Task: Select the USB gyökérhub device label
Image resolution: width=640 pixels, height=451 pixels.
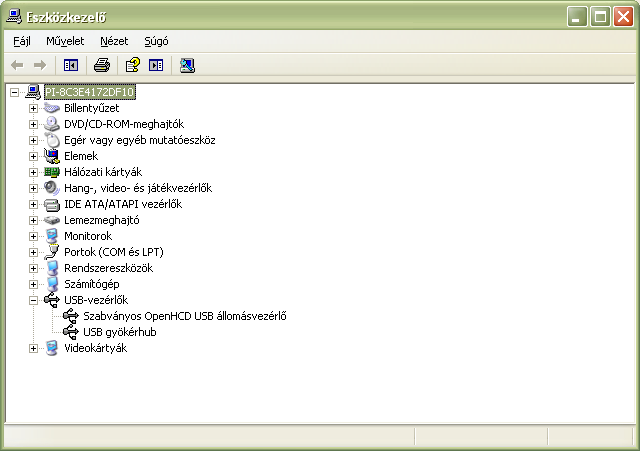Action: point(120,332)
